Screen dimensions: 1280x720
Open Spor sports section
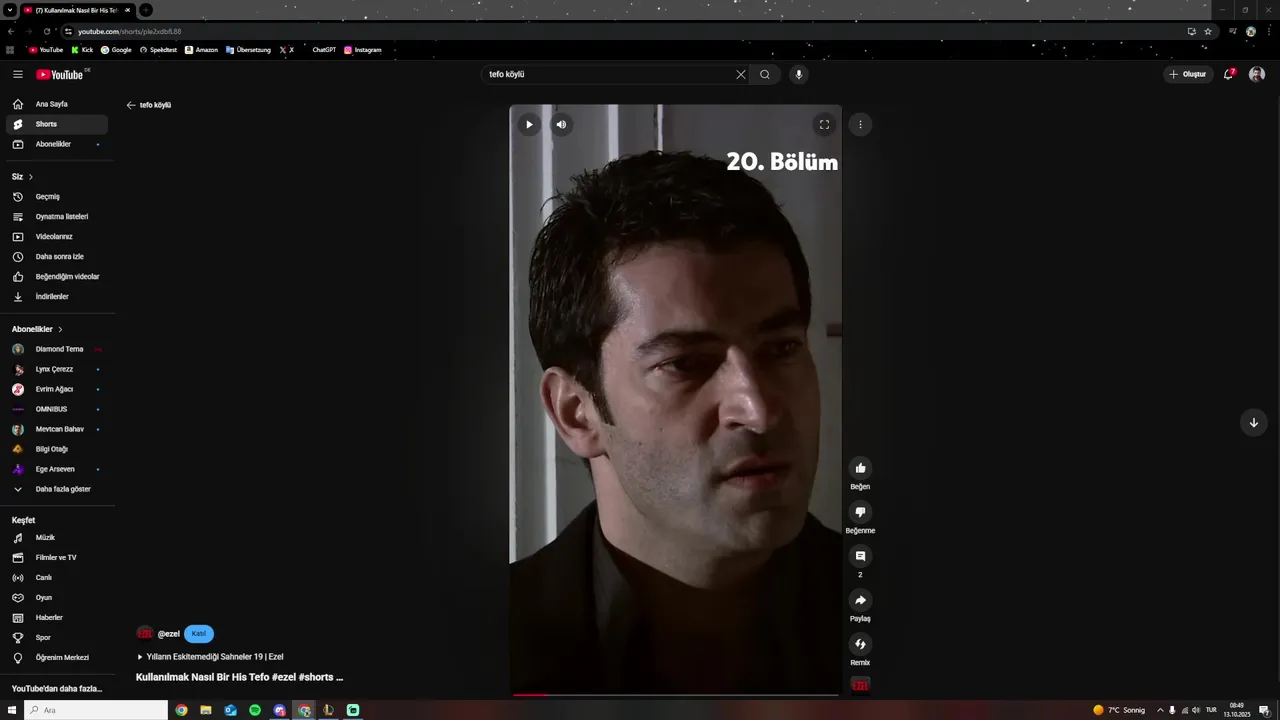[57, 638]
